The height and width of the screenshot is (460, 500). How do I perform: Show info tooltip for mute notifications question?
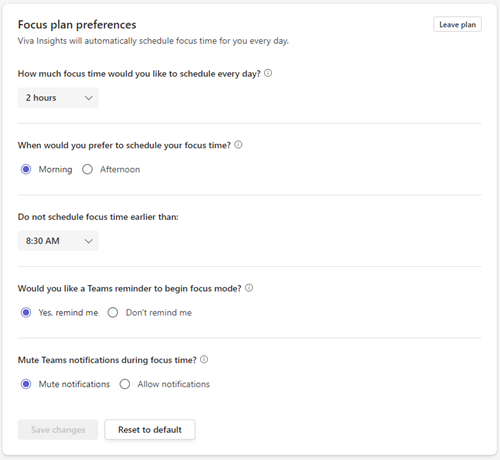click(x=204, y=359)
